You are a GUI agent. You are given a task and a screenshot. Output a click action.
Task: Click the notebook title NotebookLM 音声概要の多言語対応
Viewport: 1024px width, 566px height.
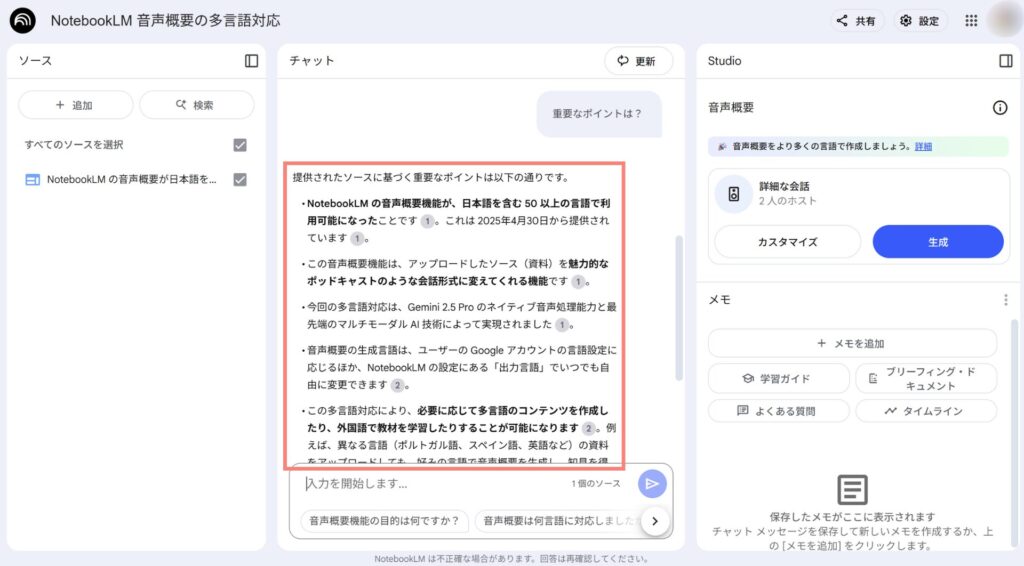click(165, 21)
